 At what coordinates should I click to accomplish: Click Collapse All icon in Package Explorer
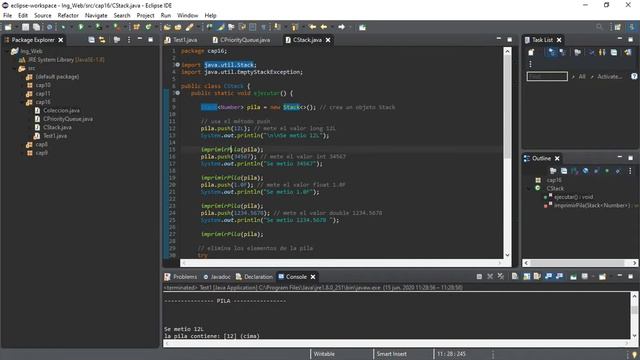click(x=91, y=40)
